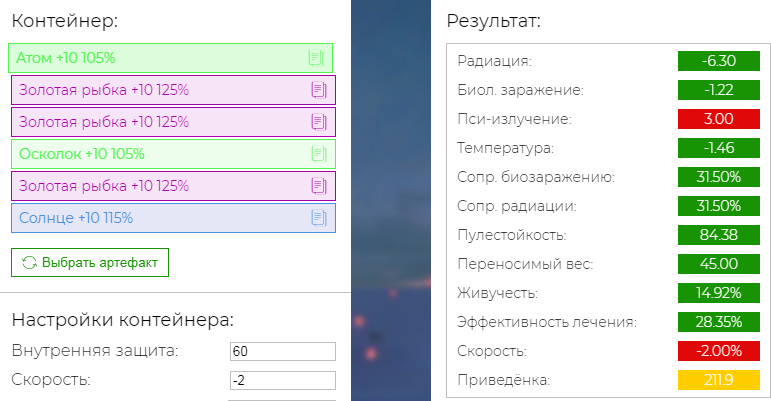Click the Радиация result value -6.30
771x401 pixels.
pyautogui.click(x=719, y=61)
